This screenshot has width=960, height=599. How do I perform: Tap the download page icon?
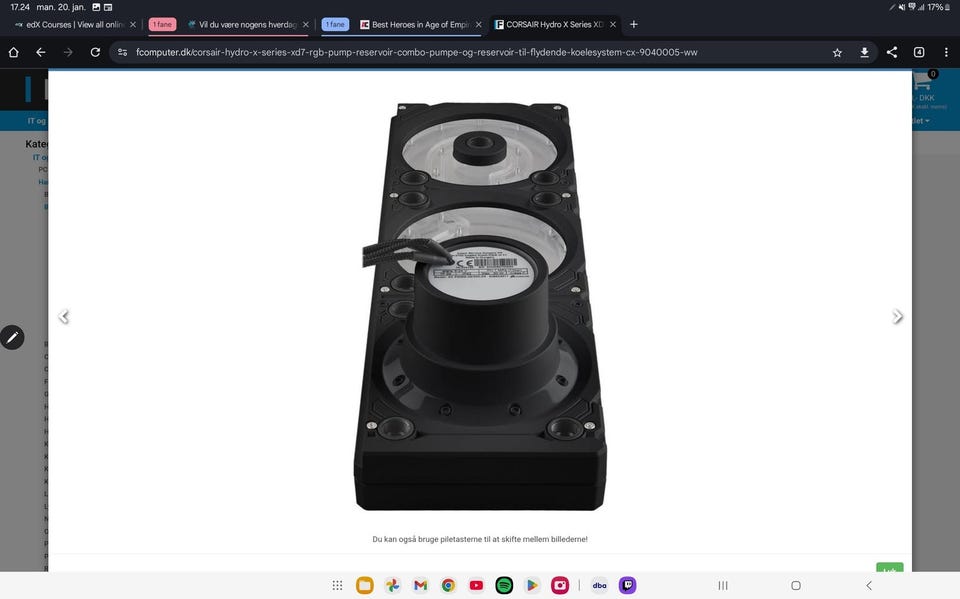coord(864,52)
